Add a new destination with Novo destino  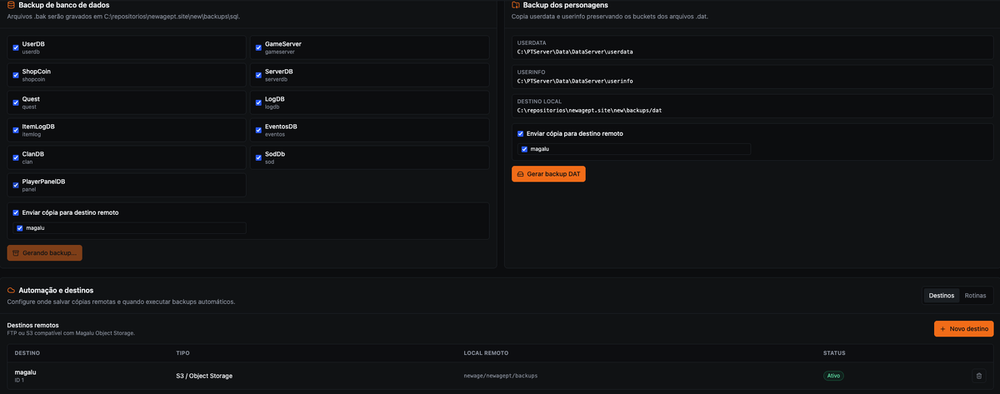(964, 329)
